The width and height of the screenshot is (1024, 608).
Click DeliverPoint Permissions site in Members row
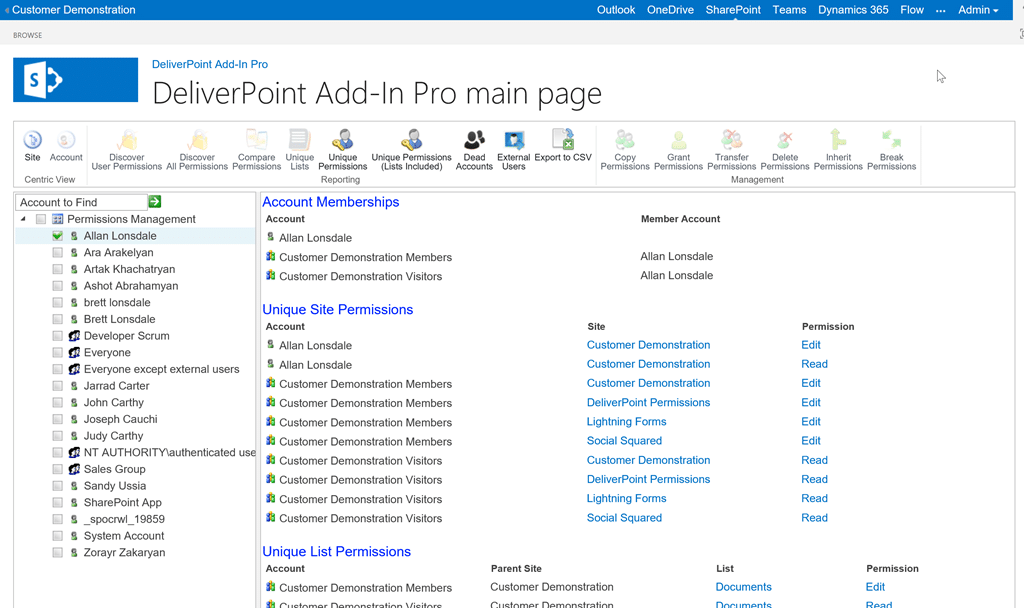click(648, 402)
